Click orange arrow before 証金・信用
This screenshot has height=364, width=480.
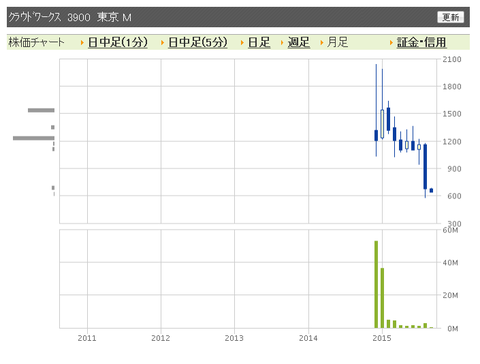391,43
